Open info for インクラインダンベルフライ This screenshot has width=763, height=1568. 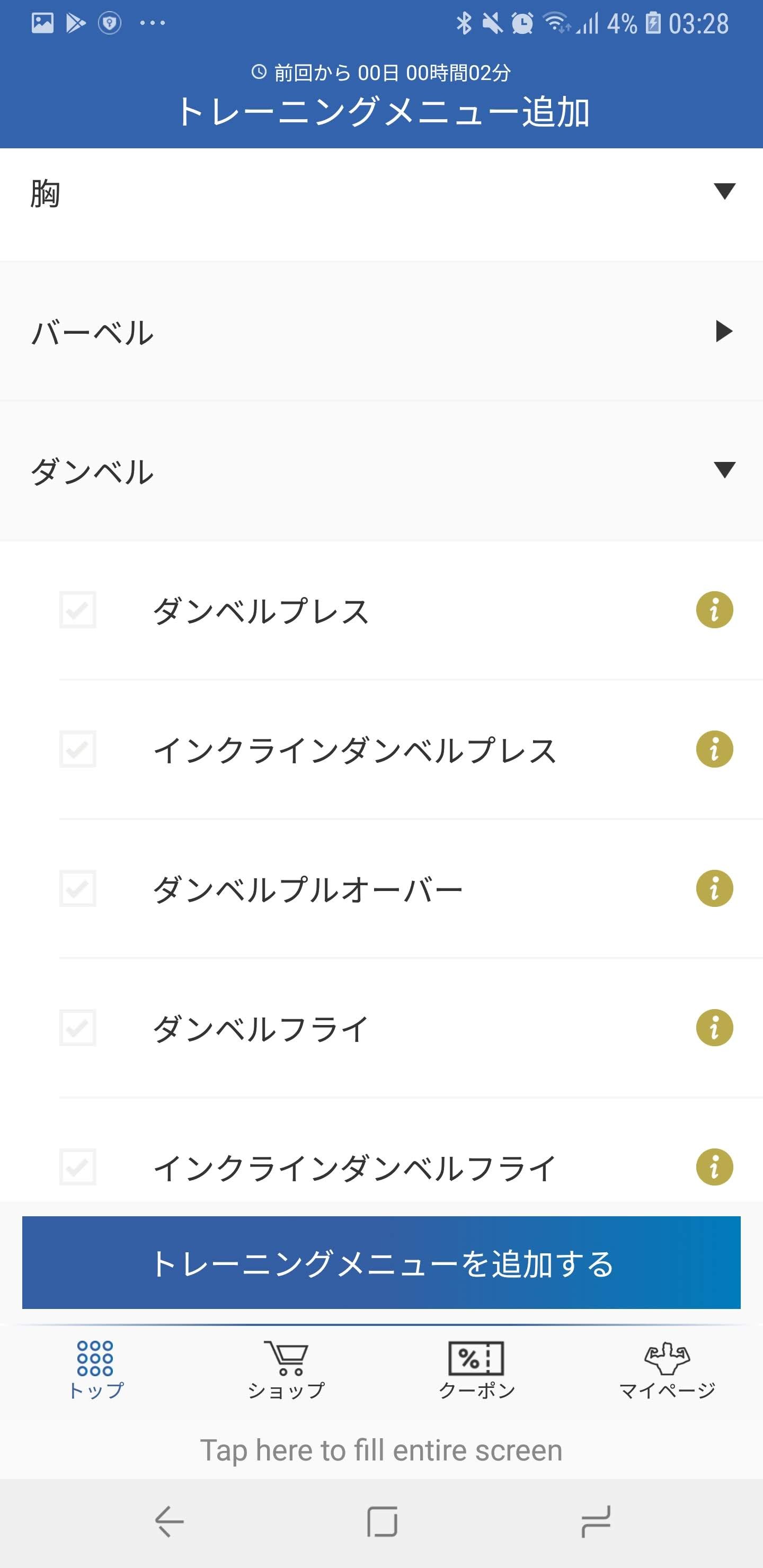pyautogui.click(x=714, y=1168)
